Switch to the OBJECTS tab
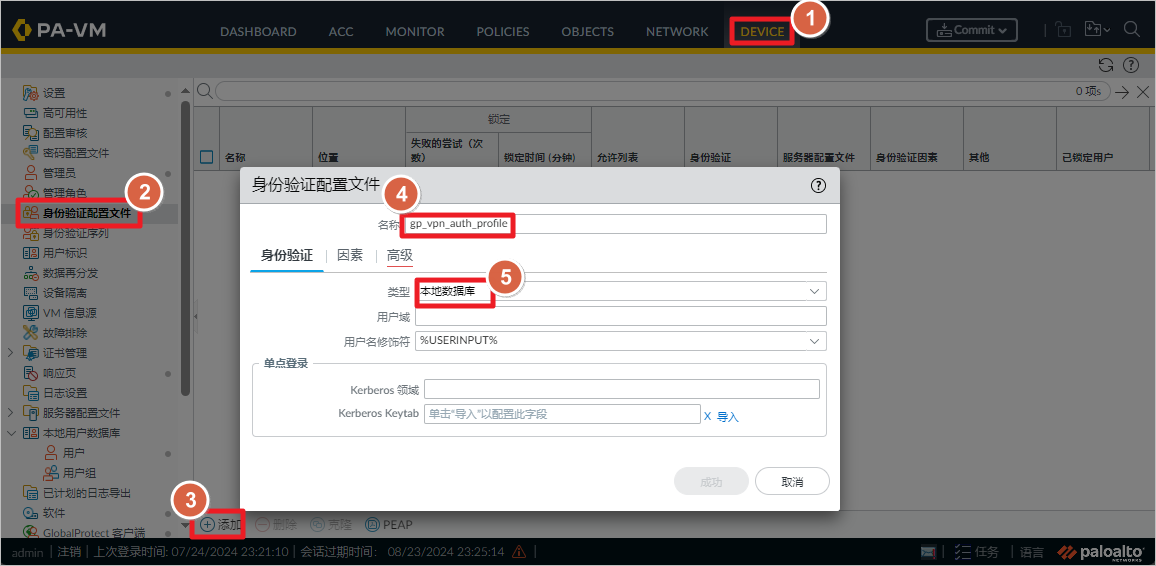Image resolution: width=1156 pixels, height=566 pixels. click(x=588, y=32)
